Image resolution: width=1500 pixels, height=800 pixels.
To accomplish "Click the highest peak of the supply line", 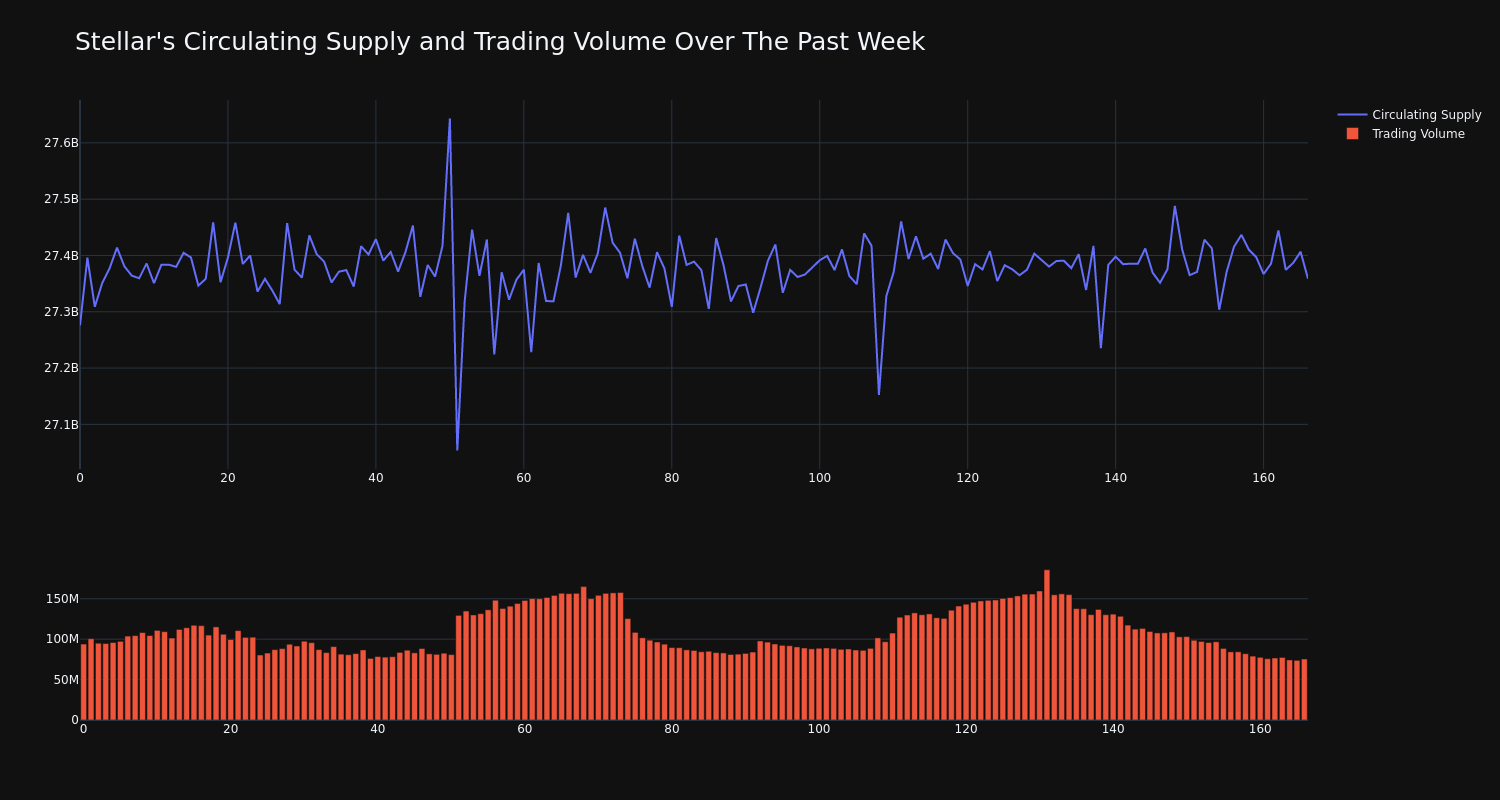I will 450,120.
